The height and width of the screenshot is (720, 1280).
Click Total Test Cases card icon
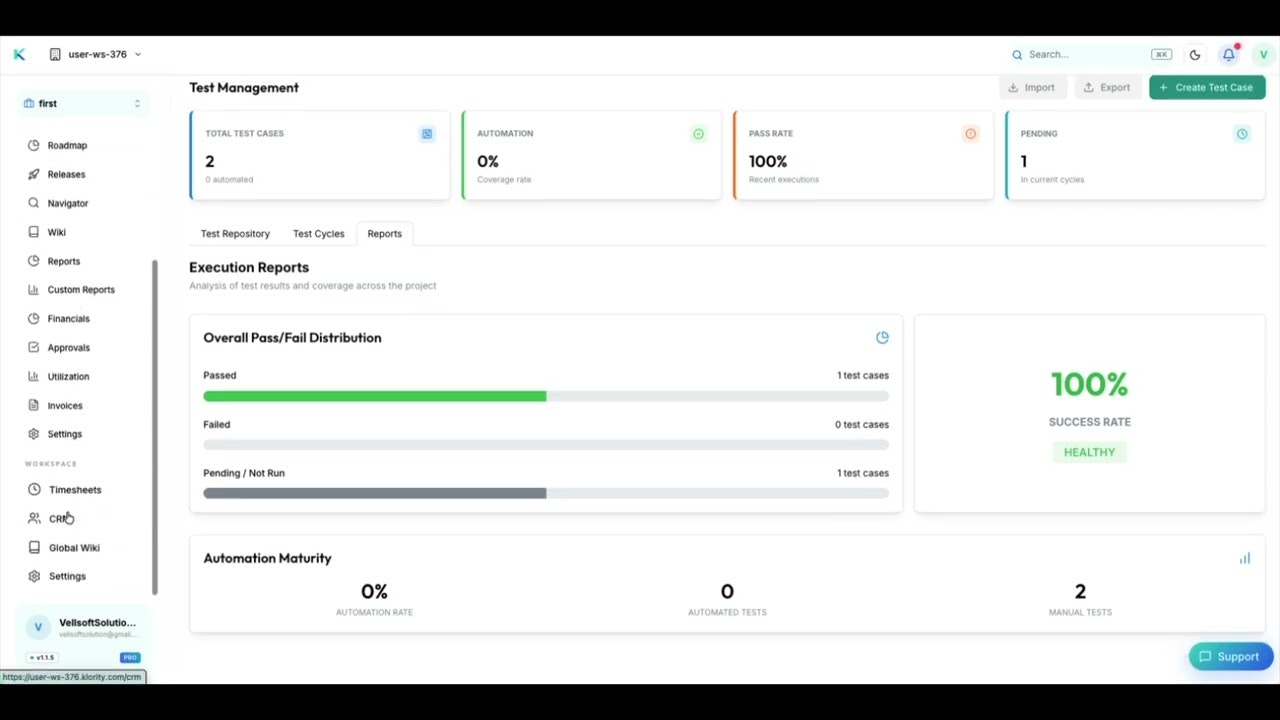pos(427,134)
